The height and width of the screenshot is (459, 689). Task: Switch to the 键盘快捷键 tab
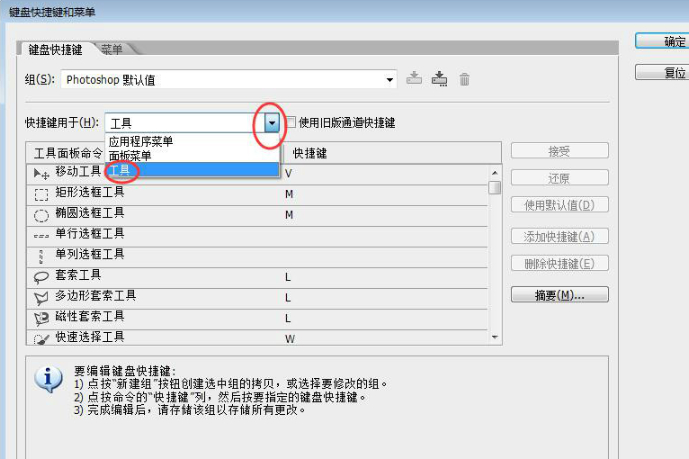tap(55, 50)
